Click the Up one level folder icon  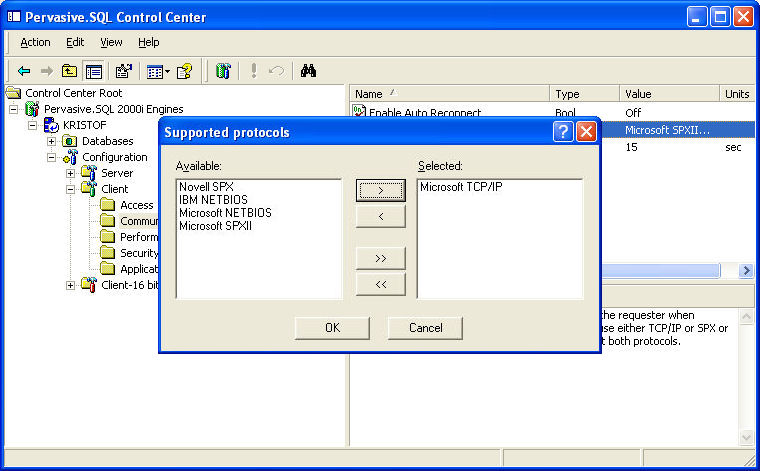69,71
